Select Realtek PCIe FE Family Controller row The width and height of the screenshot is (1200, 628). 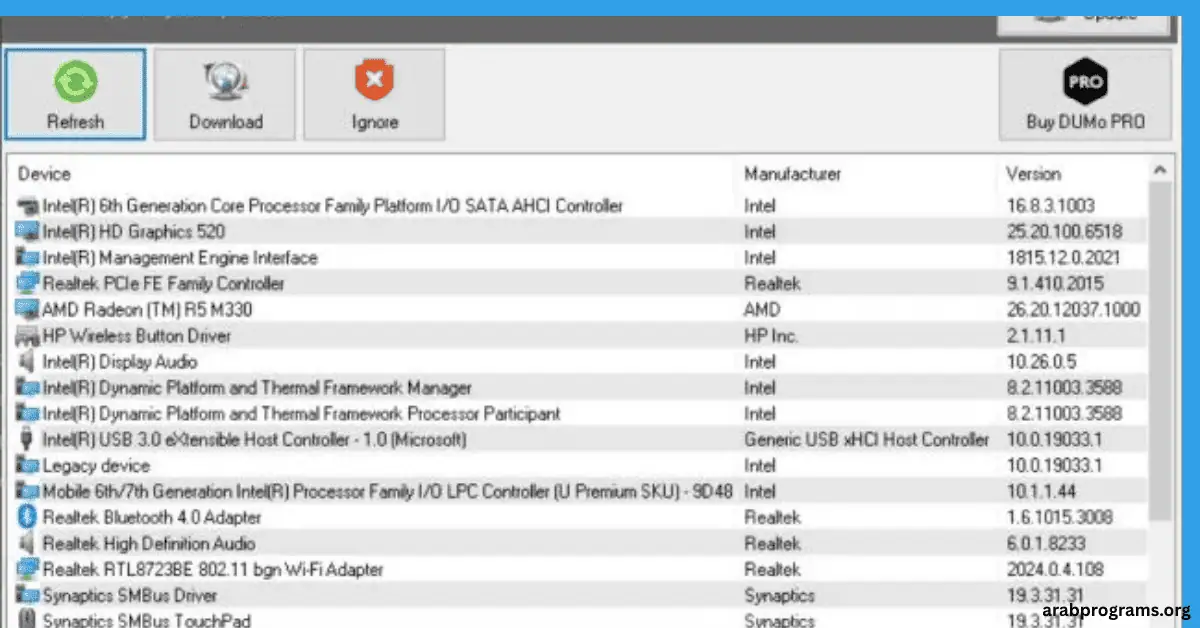[x=578, y=284]
